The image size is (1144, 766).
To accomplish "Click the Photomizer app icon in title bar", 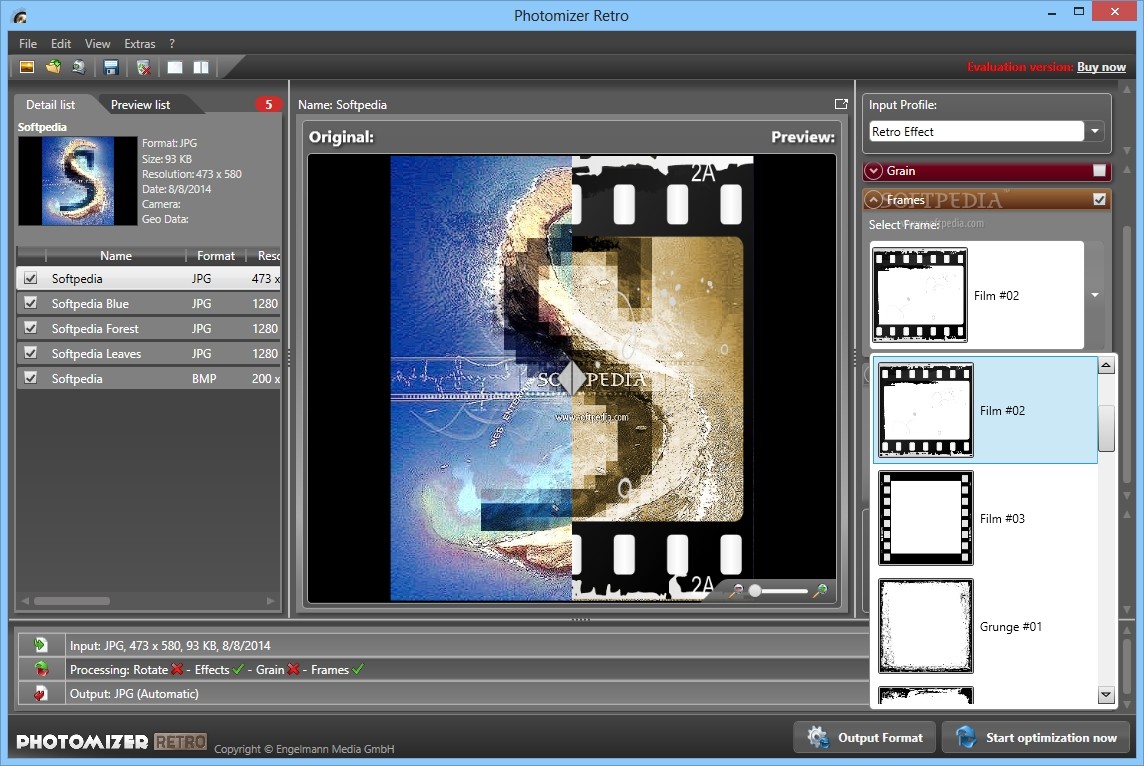I will click(x=20, y=15).
